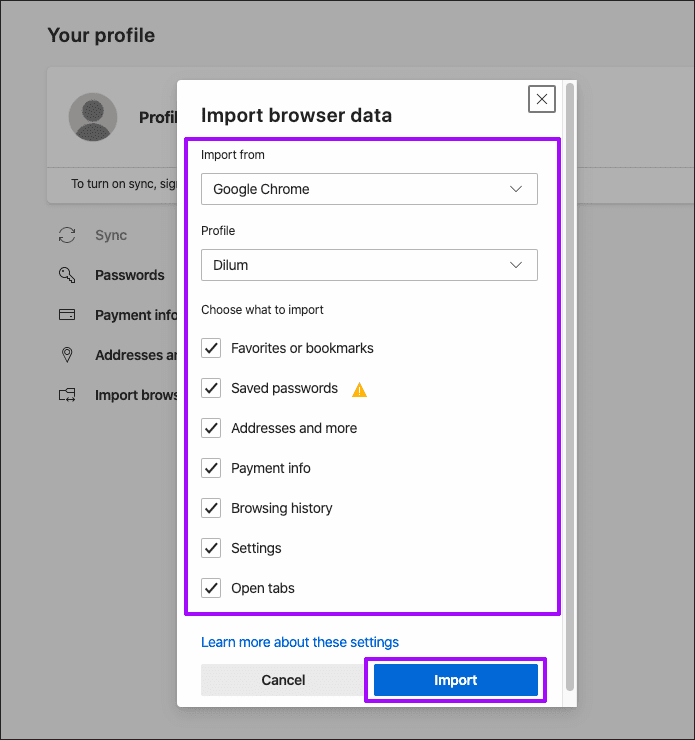Open Learn more about these settings link
The width and height of the screenshot is (695, 740).
click(300, 642)
